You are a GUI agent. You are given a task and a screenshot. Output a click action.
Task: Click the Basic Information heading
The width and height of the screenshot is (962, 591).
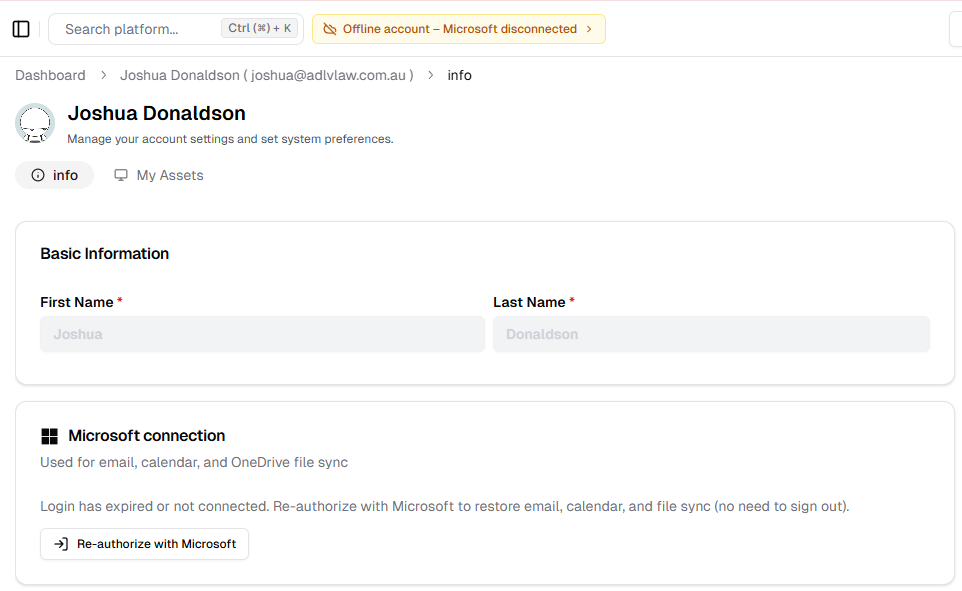pos(105,253)
